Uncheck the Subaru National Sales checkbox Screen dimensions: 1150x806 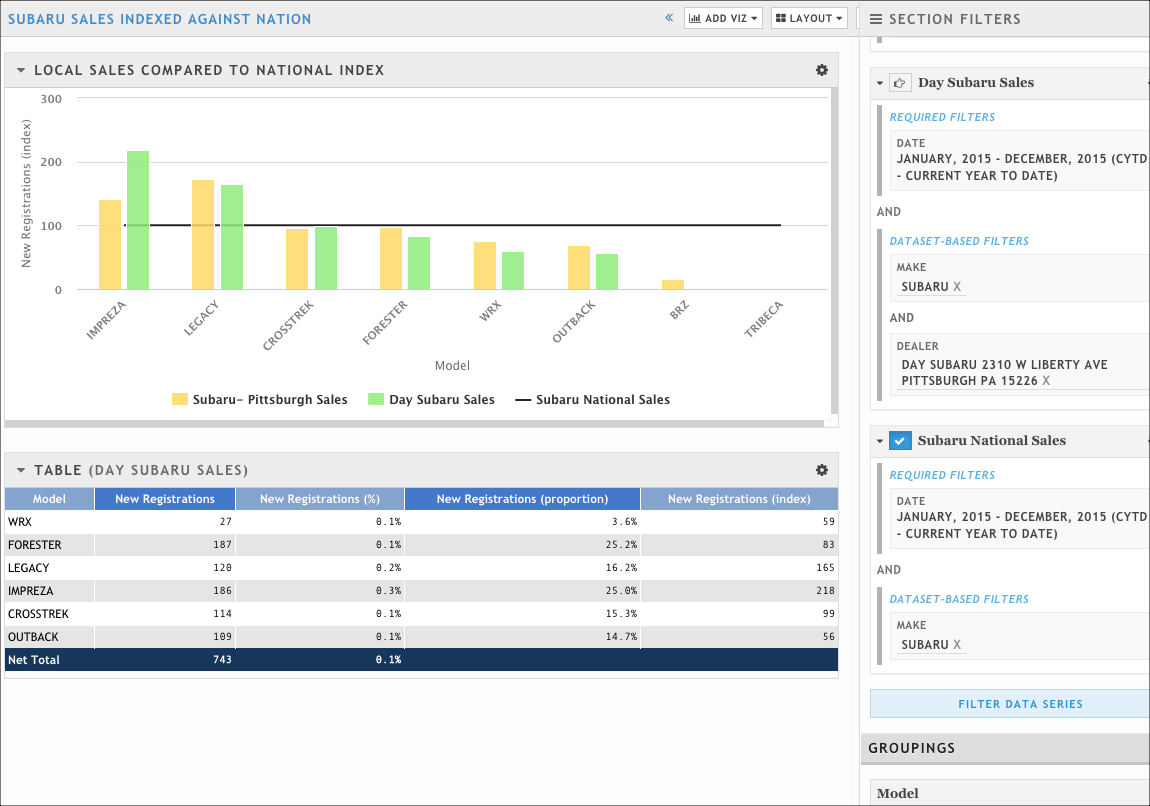pyautogui.click(x=900, y=441)
